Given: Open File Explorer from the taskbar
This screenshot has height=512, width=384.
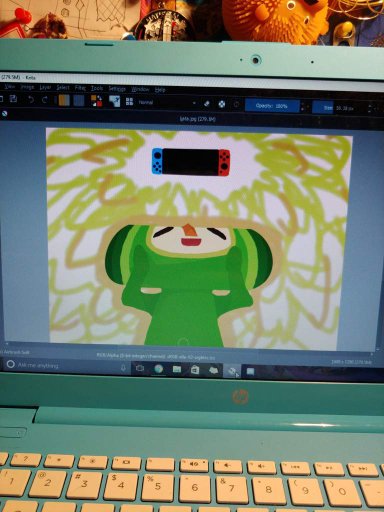Looking at the screenshot, I should [177, 369].
